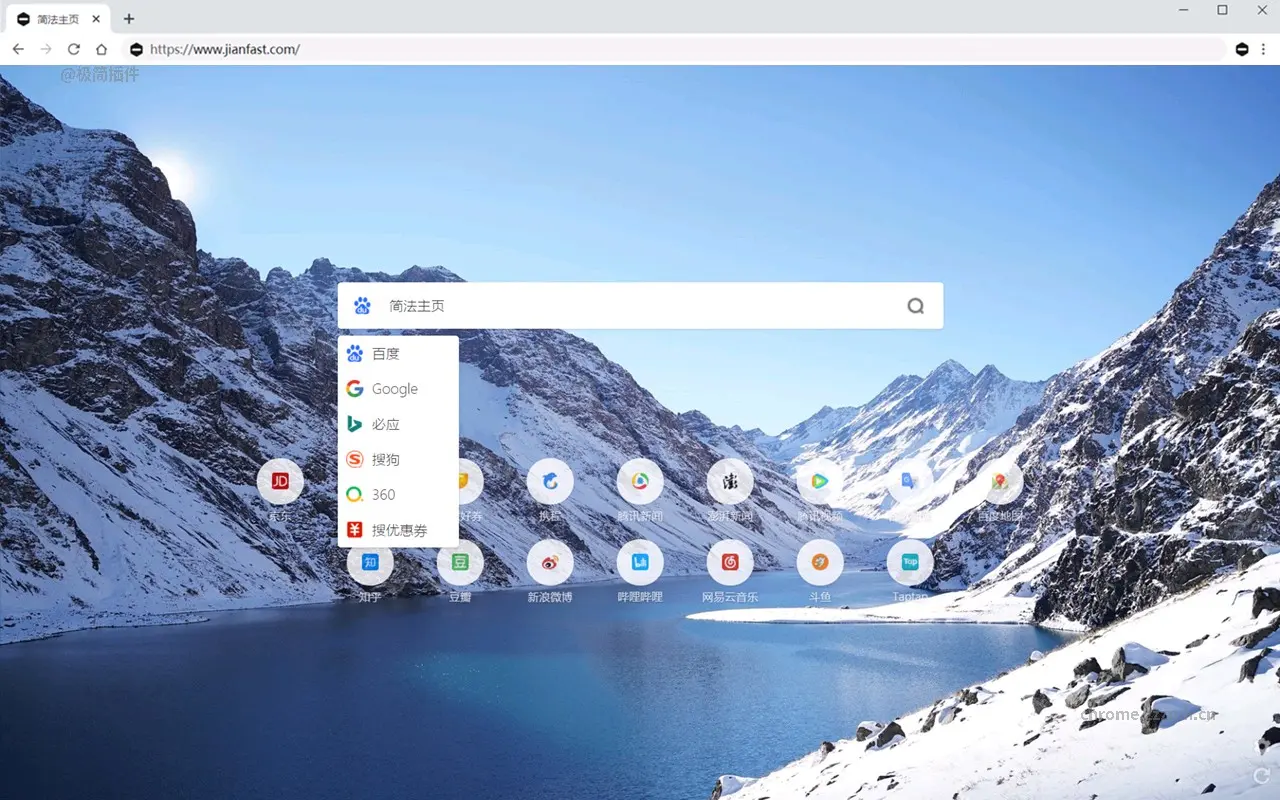
Task: Select 必应 from the search engine list
Action: point(386,424)
